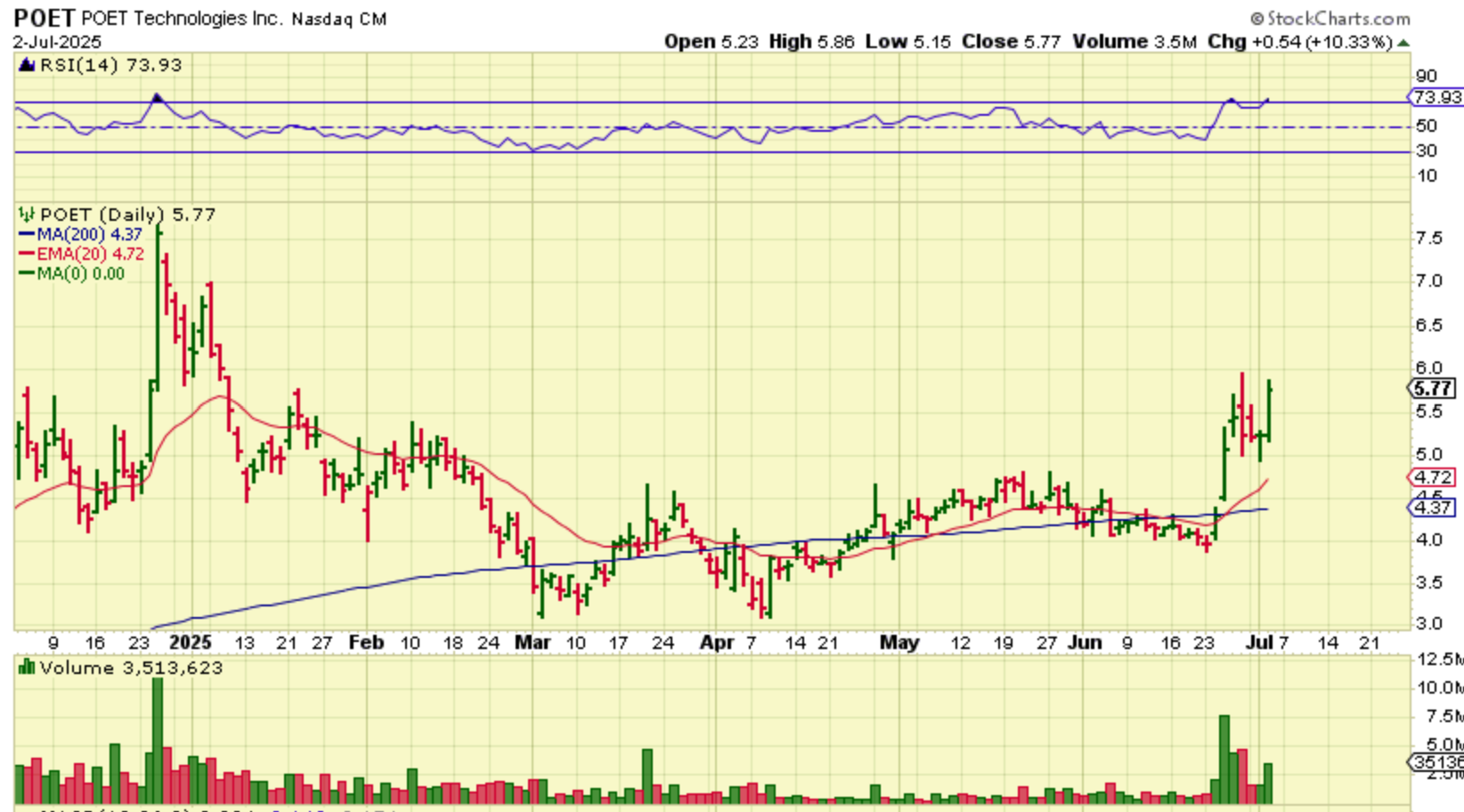Screen dimensions: 1464x812
Task: Click the MA(0) 0.00 legend label
Action: 81,274
